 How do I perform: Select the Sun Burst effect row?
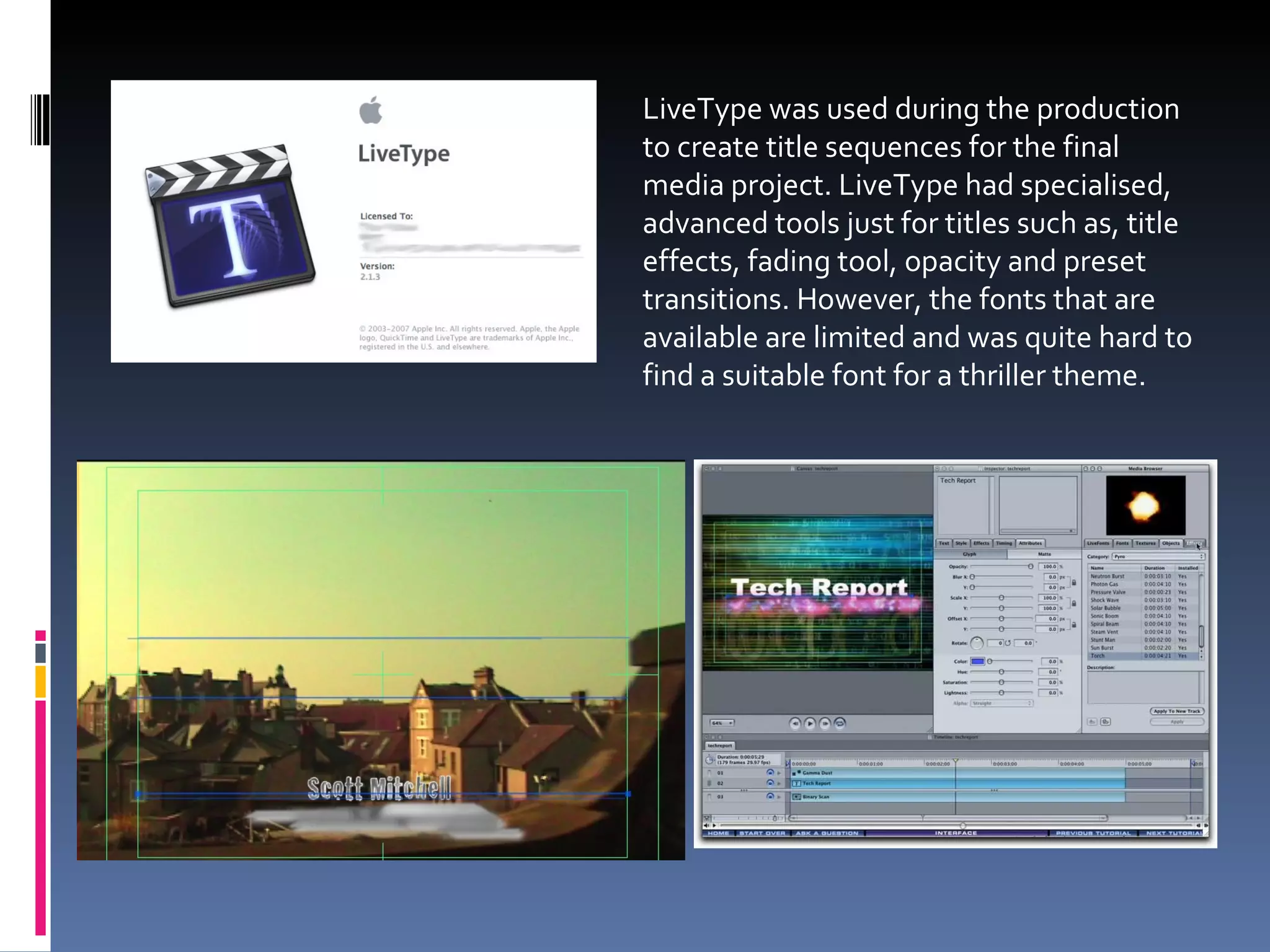click(1143, 648)
